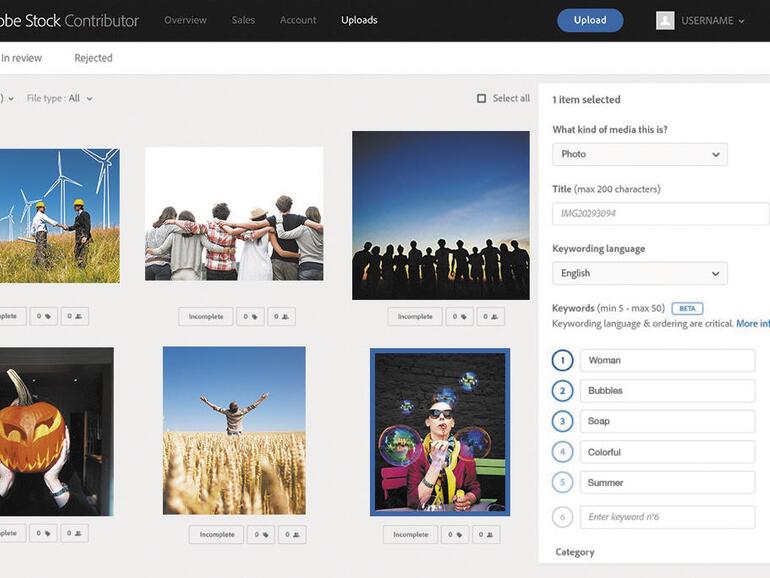Go to the Account tab
770x578 pixels.
point(298,20)
